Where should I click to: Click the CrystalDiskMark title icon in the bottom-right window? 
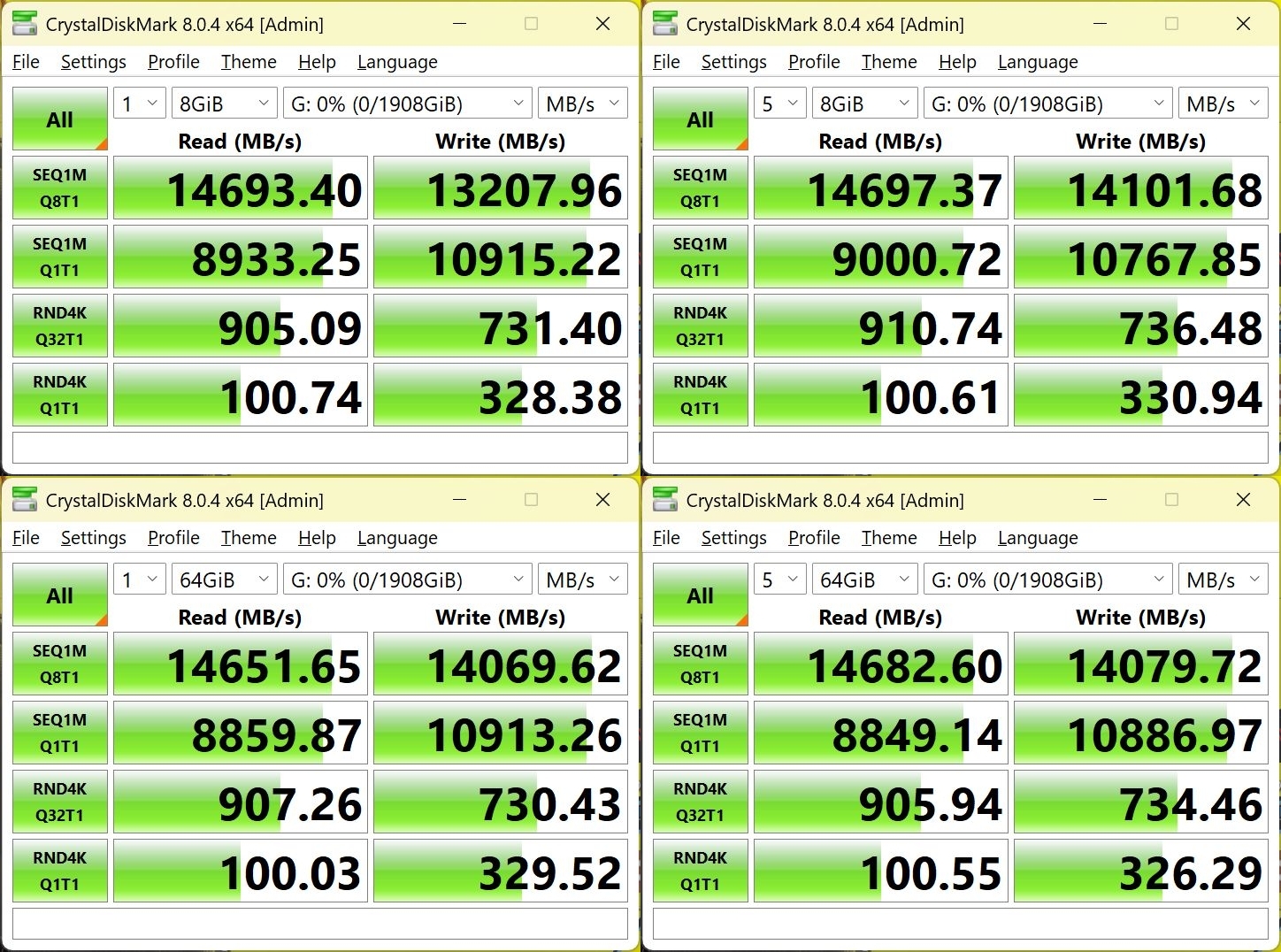coord(665,500)
